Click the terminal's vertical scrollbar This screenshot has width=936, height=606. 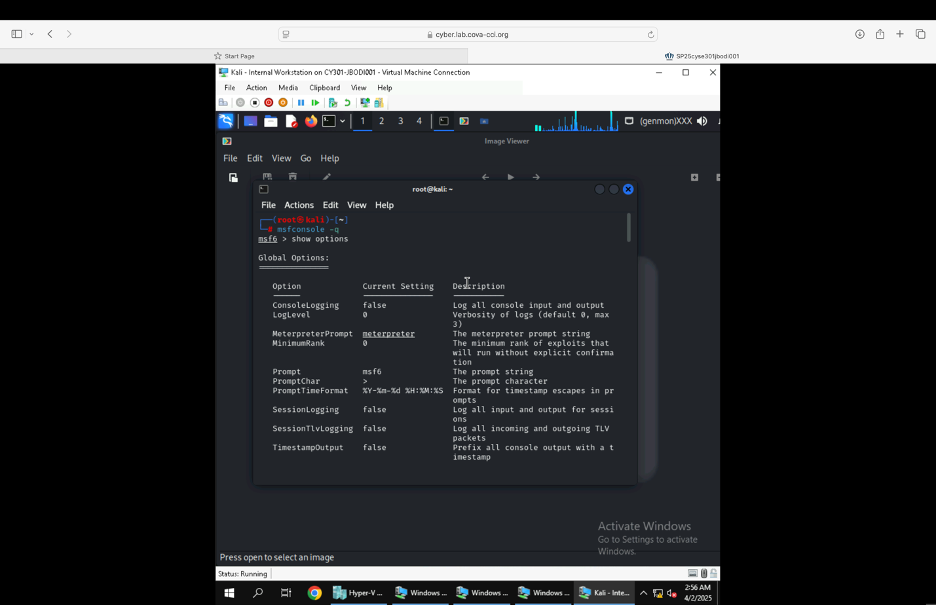628,228
